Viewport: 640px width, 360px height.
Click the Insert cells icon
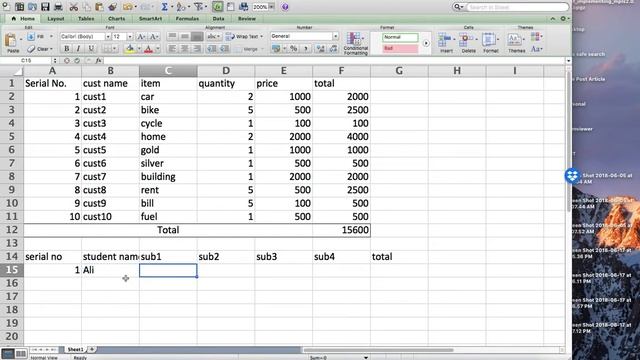click(445, 40)
